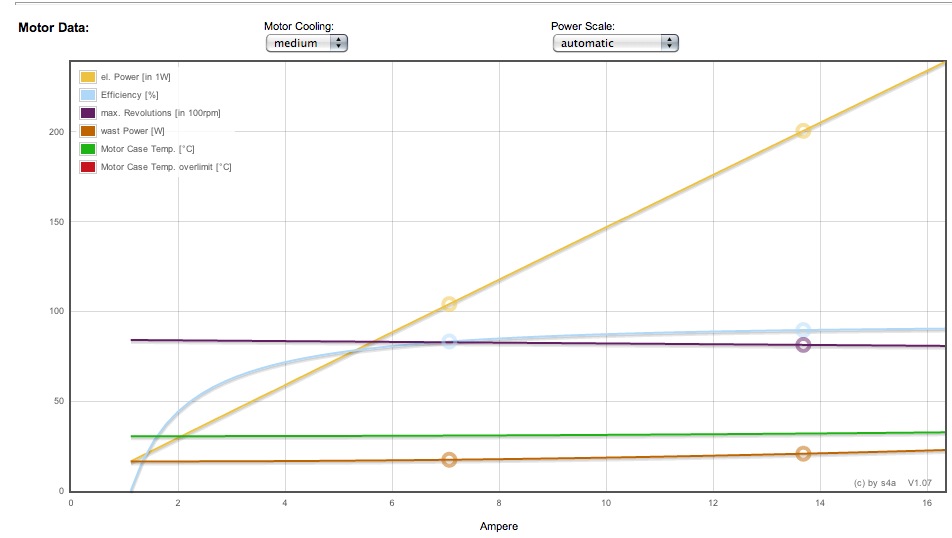Click the '(c) by s4a V1.07' credit
Screen dimensions: 952x538
[892, 482]
